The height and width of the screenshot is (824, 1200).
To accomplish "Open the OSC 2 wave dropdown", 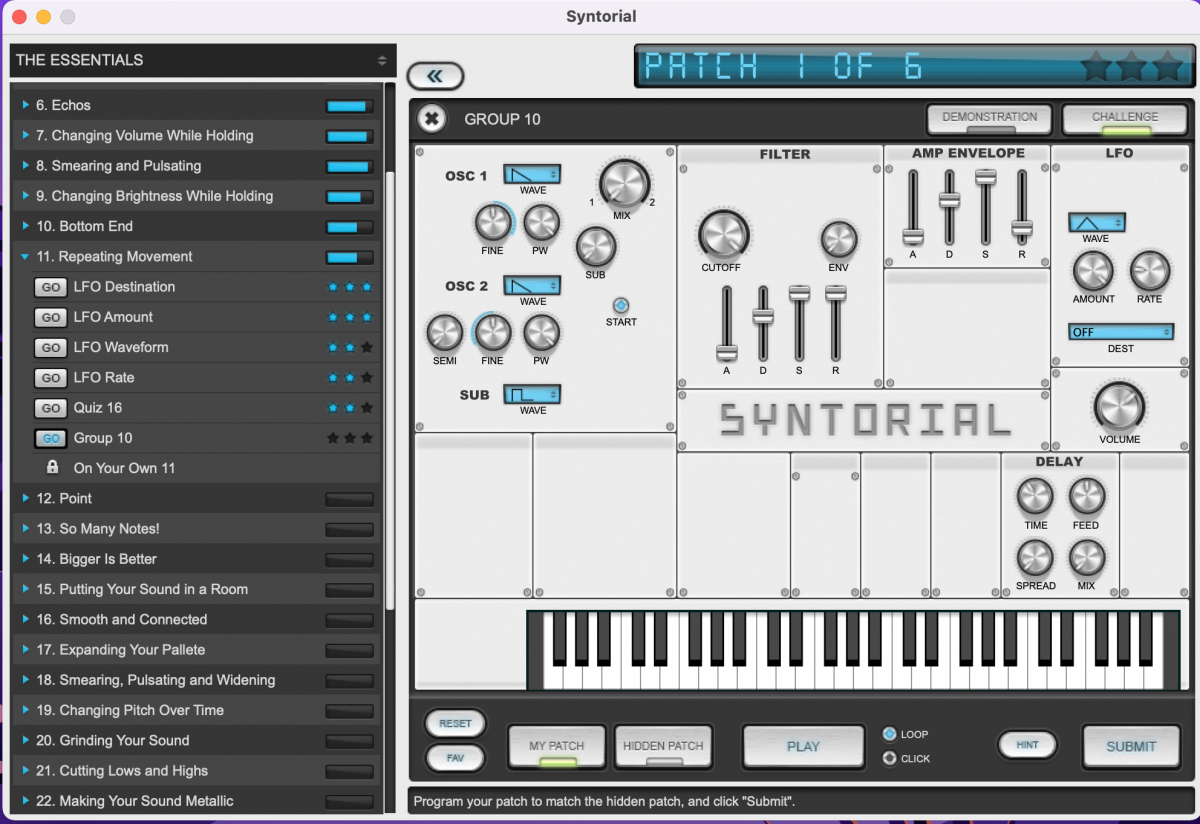I will 532,285.
